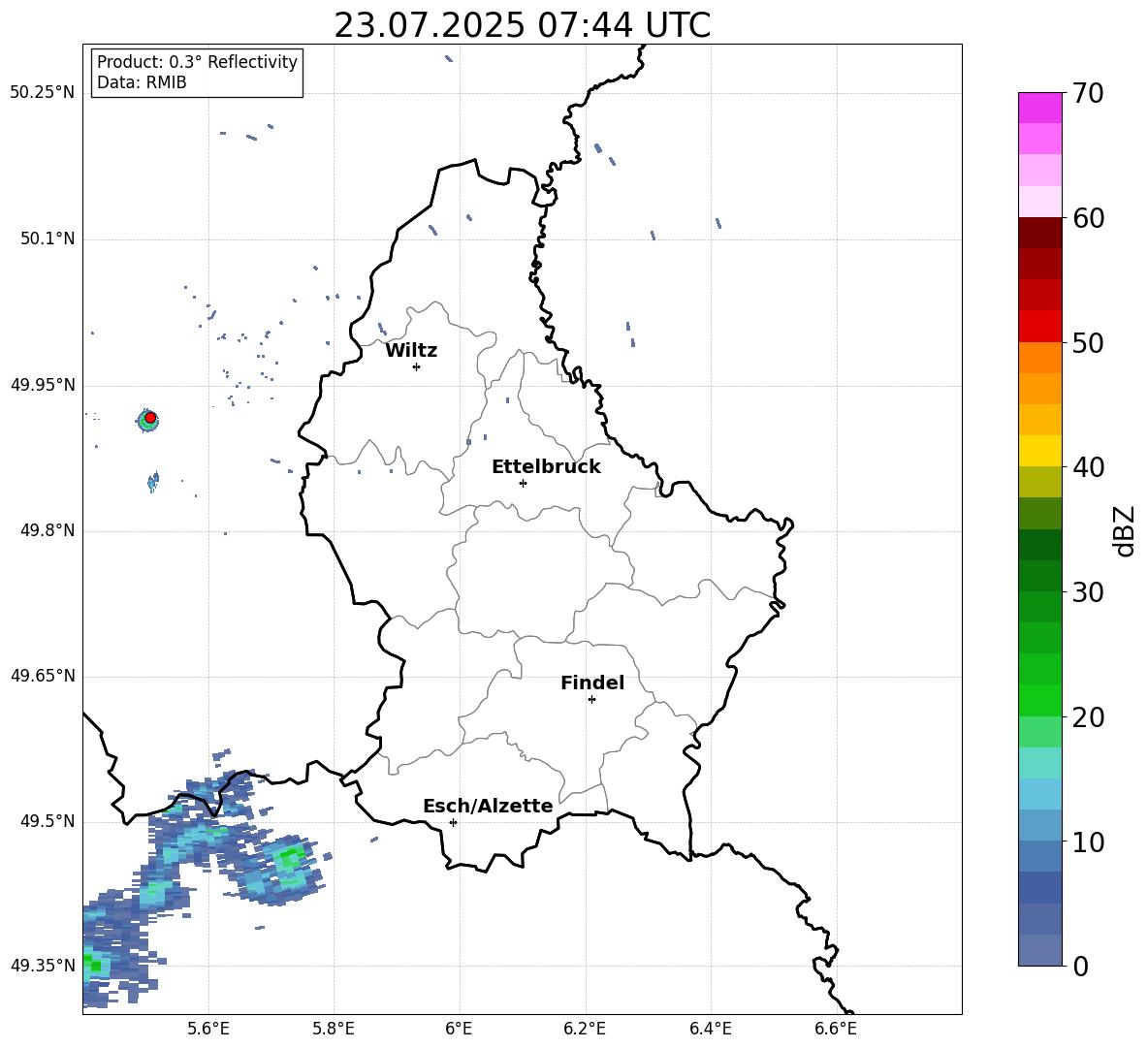Click the colorbar value 70
This screenshot has width=1148, height=1048.
(1088, 94)
